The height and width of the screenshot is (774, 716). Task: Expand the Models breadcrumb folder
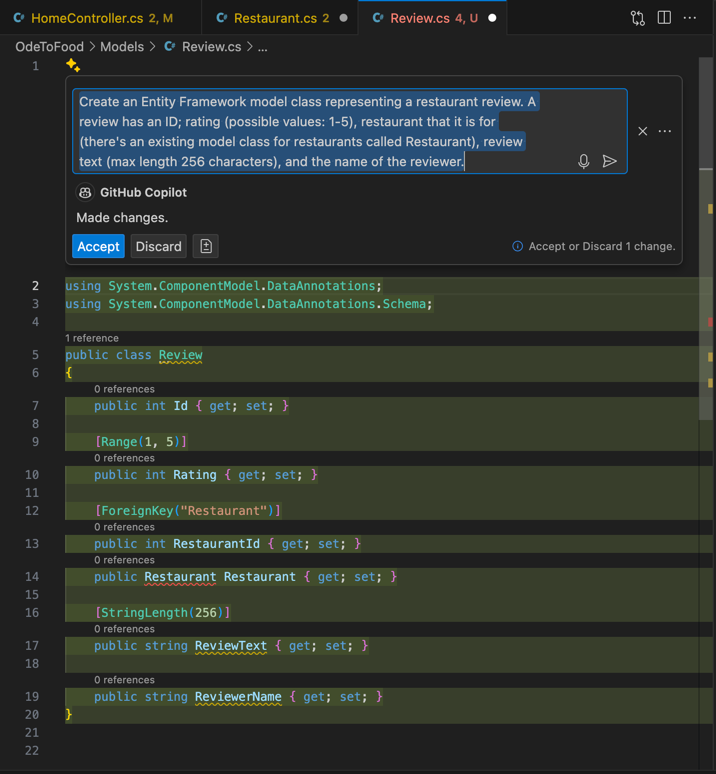121,47
